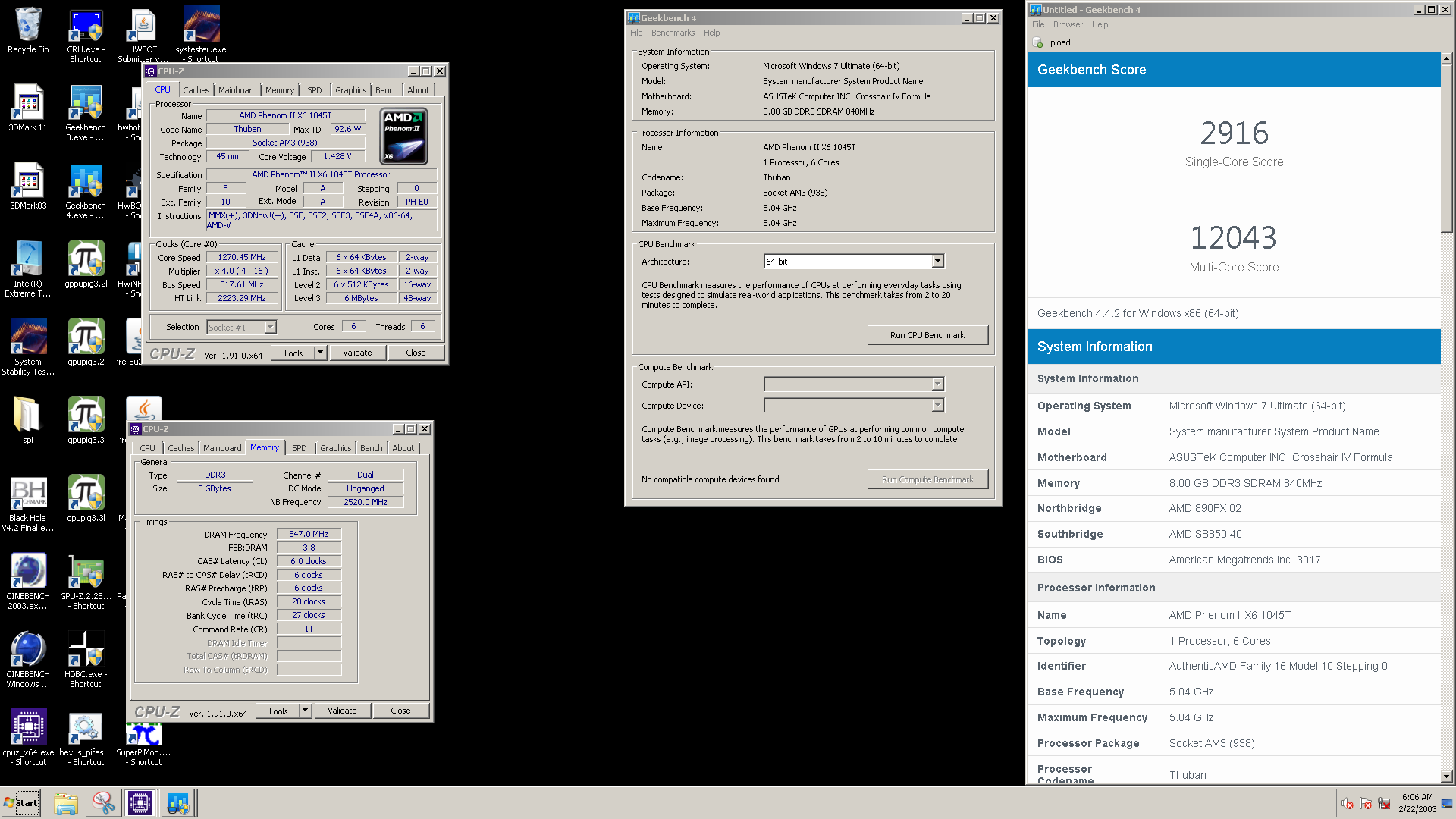Viewport: 1456px width, 819px height.
Task: Switch to Caches tab in top CPU-Z
Action: click(x=196, y=90)
